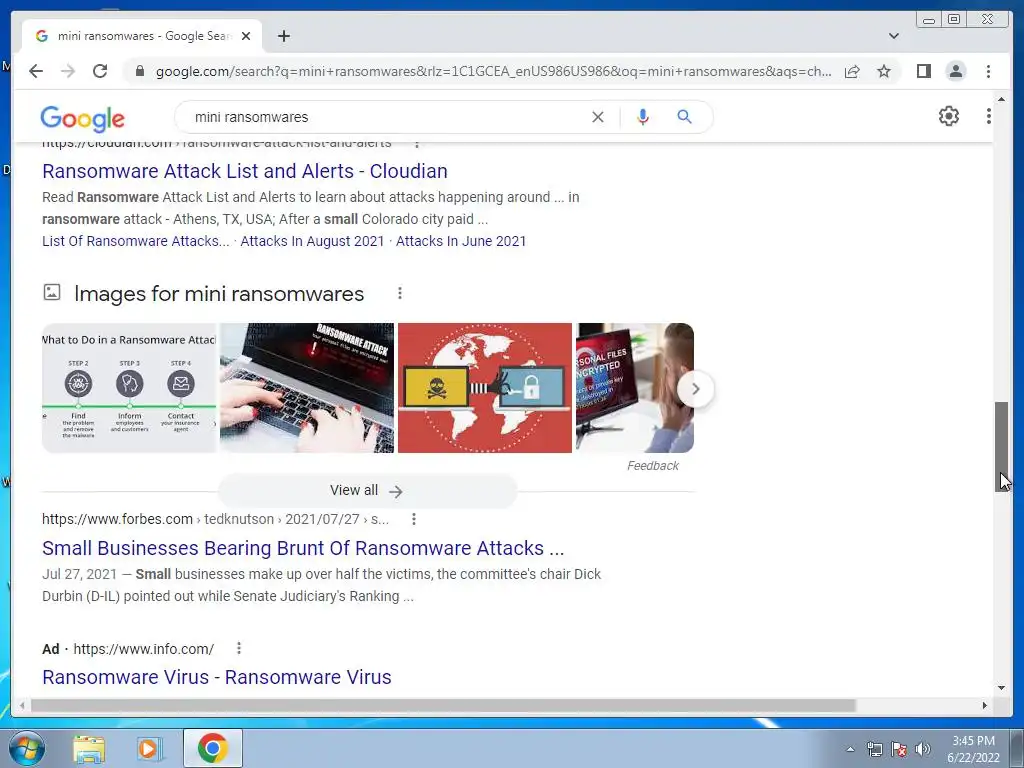Clear the search box text
1024x768 pixels.
point(598,117)
